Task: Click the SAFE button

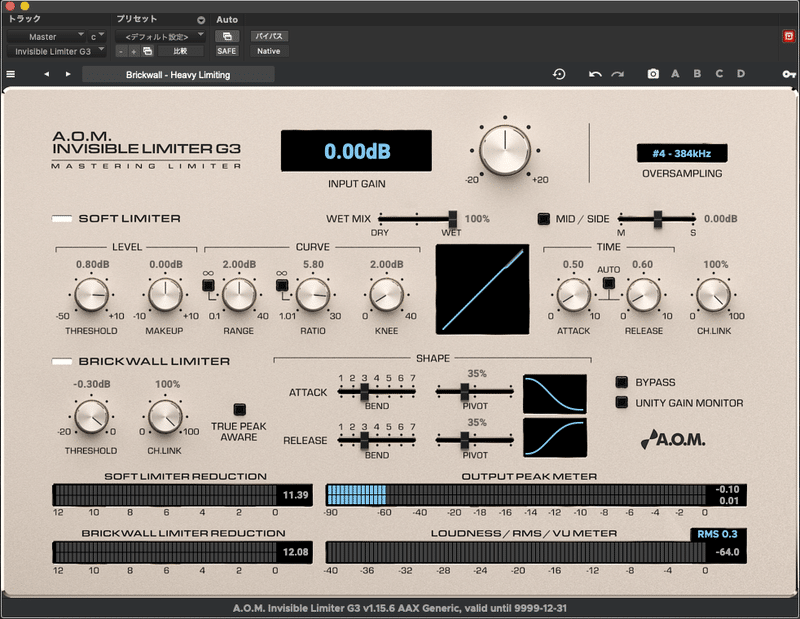Action: point(227,51)
